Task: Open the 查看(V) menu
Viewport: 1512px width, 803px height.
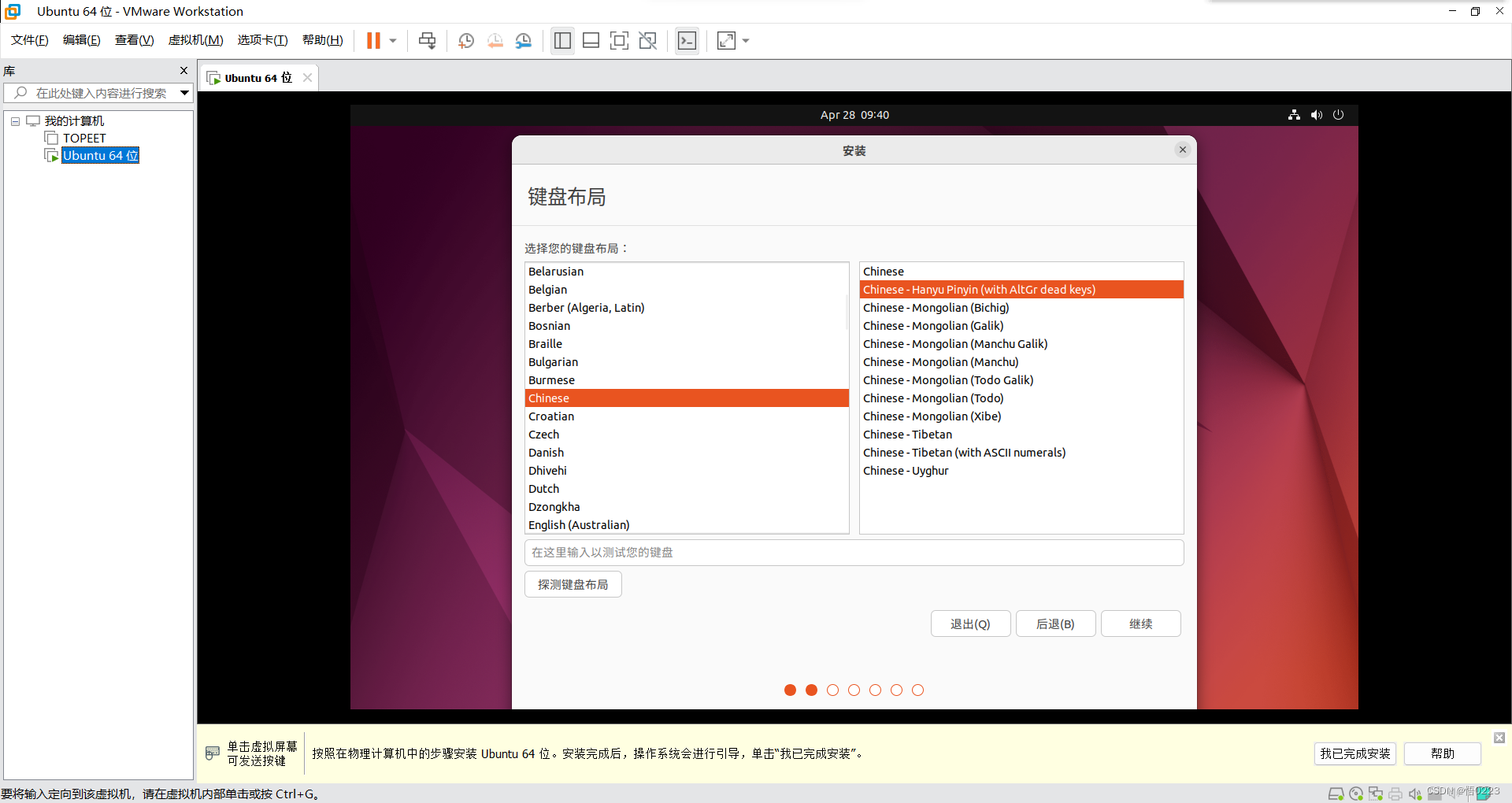Action: 135,40
